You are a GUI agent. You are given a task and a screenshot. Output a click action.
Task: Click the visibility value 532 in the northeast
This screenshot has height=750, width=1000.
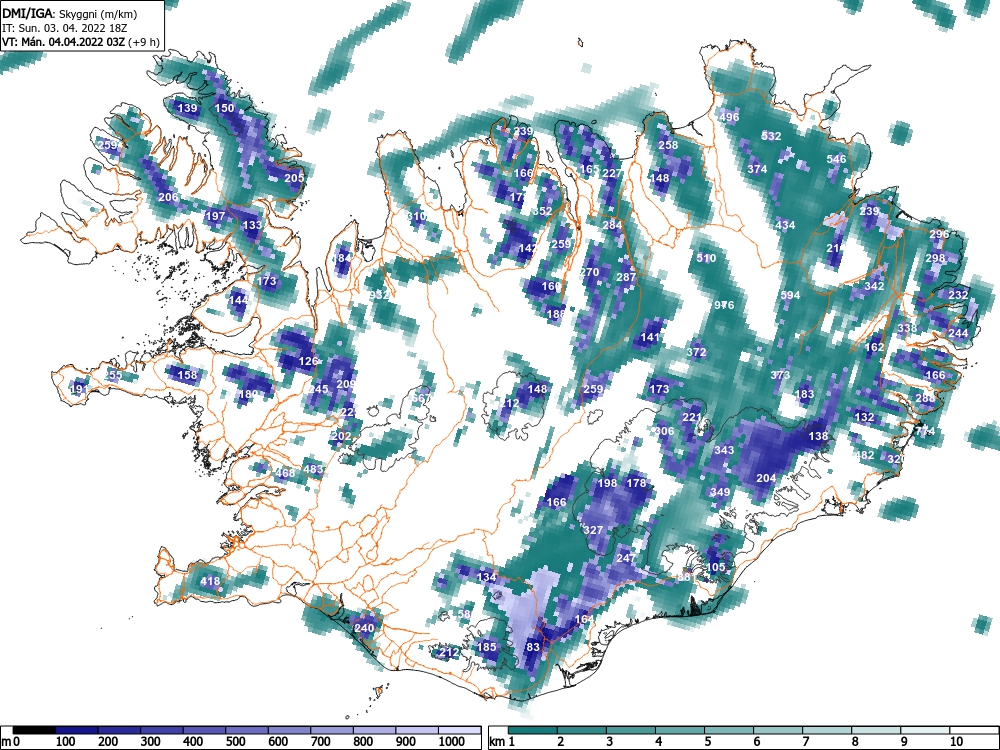[x=771, y=136]
